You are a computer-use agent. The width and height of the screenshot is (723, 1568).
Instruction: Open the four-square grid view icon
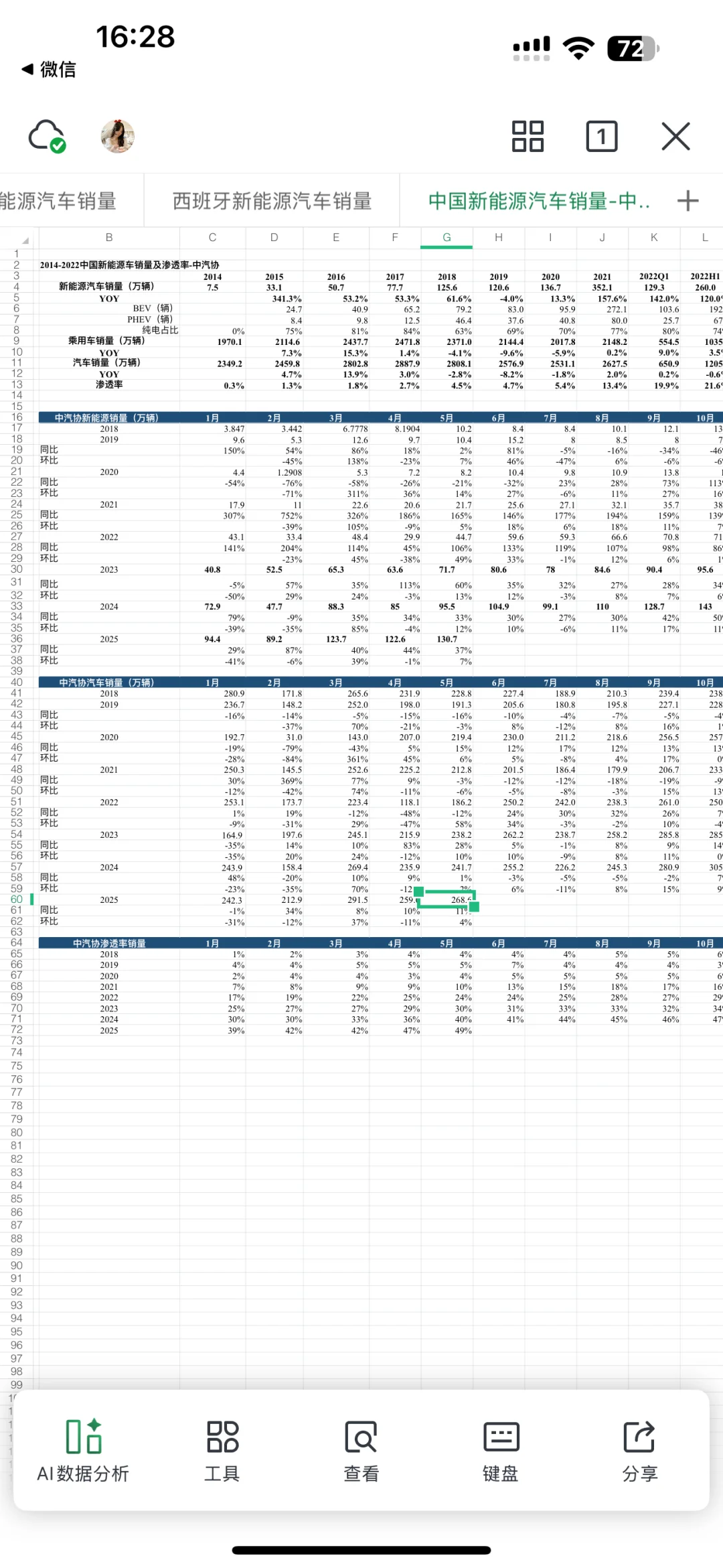[x=528, y=137]
